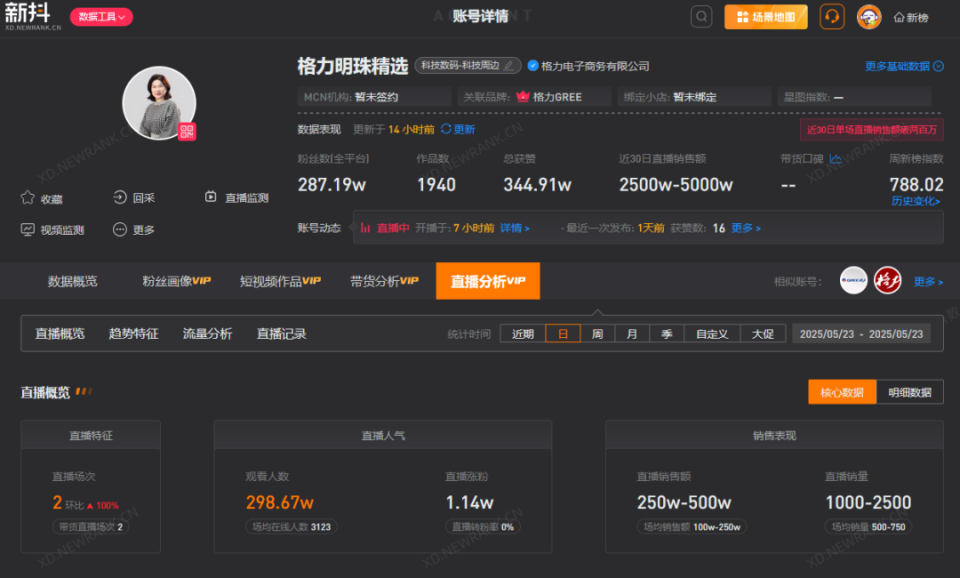Choose 周 time range
This screenshot has height=578, width=960.
[x=598, y=334]
